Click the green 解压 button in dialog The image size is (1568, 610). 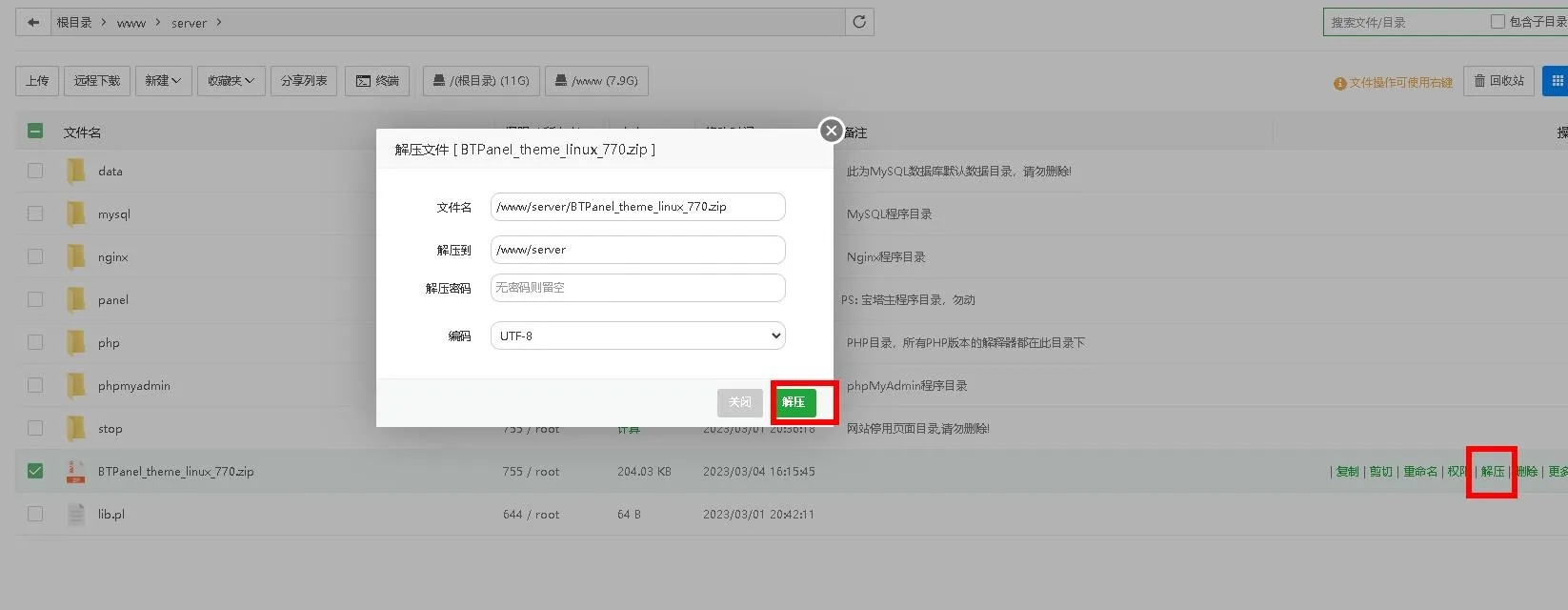pyautogui.click(x=794, y=402)
